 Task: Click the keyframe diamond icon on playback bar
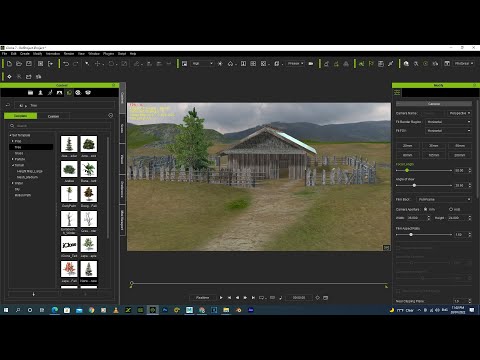(x=317, y=298)
